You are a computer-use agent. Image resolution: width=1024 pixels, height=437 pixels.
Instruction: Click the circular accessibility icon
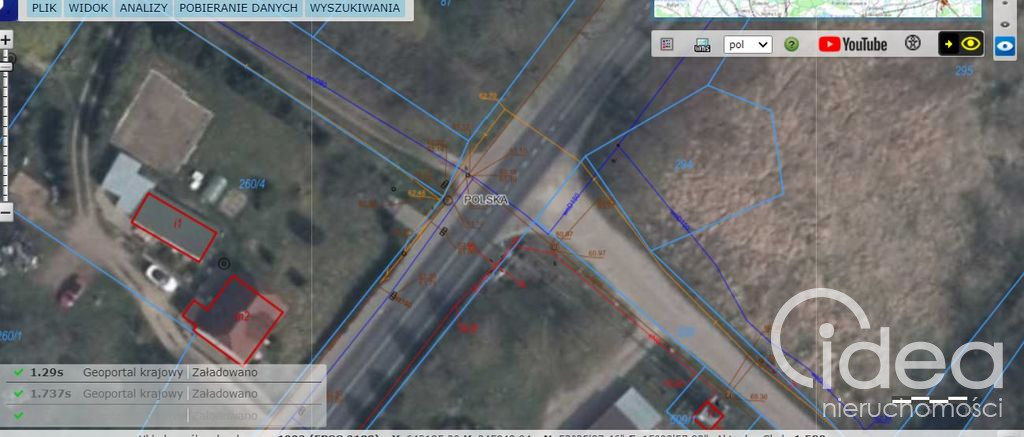click(x=912, y=44)
